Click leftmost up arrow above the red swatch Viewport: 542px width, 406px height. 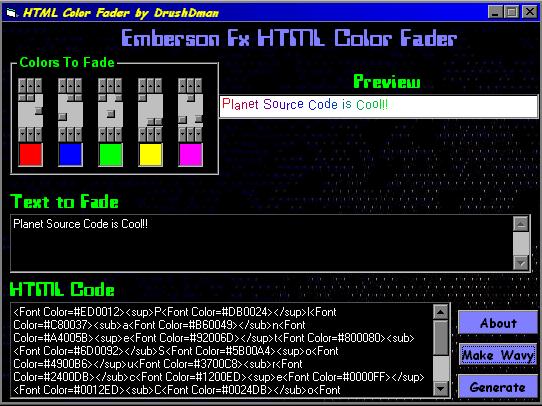coord(22,85)
